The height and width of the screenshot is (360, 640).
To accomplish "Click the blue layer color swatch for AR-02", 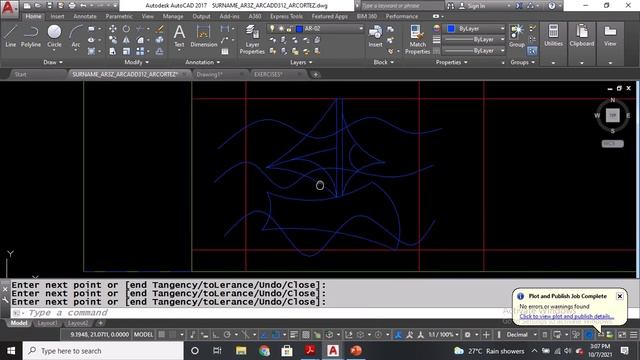I will pos(299,29).
